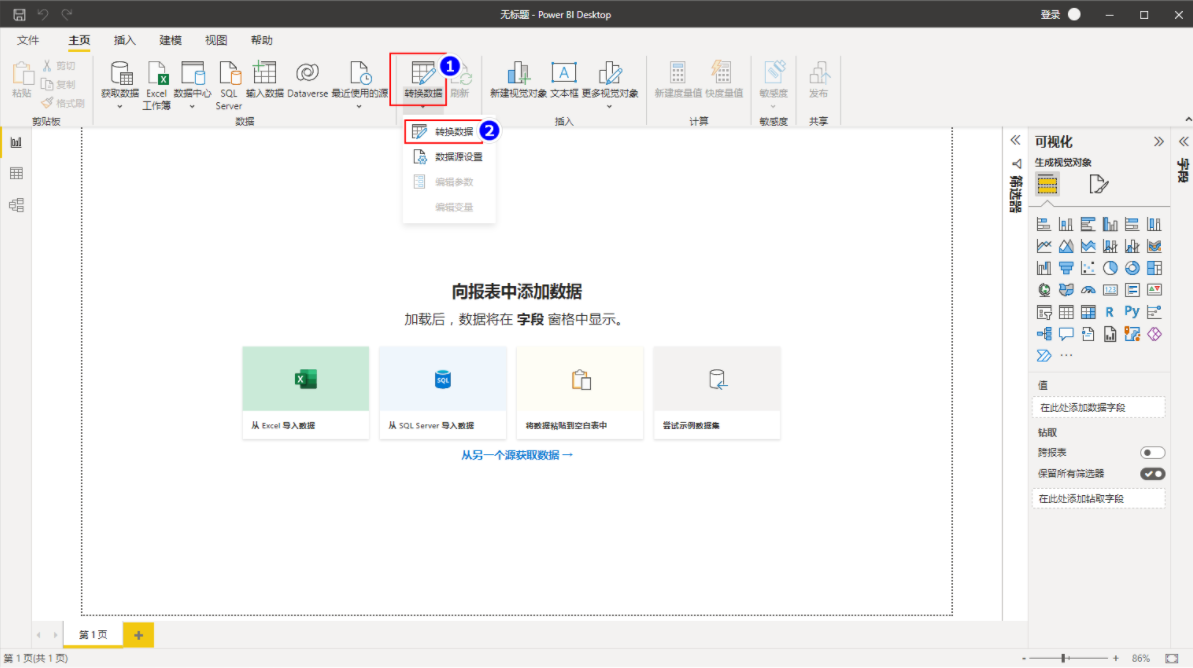Switch to report view in left sidebar
The image size is (1193, 668).
16,142
